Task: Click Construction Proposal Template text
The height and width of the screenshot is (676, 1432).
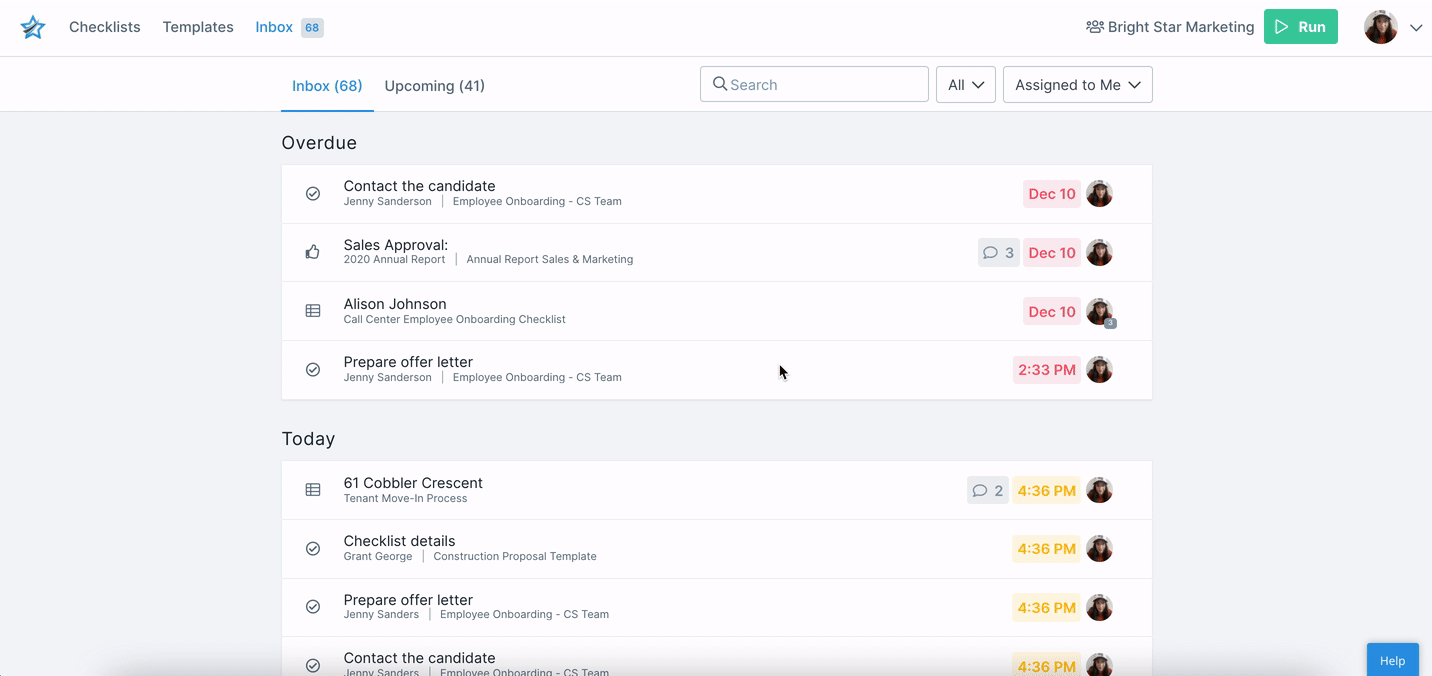Action: (x=515, y=556)
